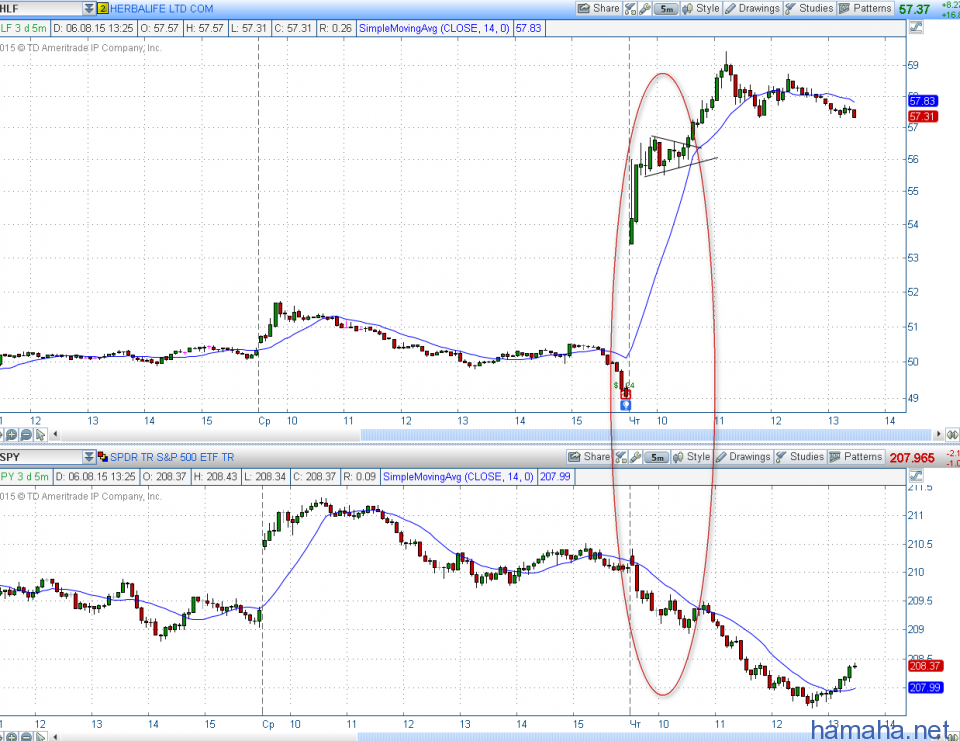Open the HERBALIFE LTD COM company link
This screenshot has width=960, height=741.
tap(162, 9)
